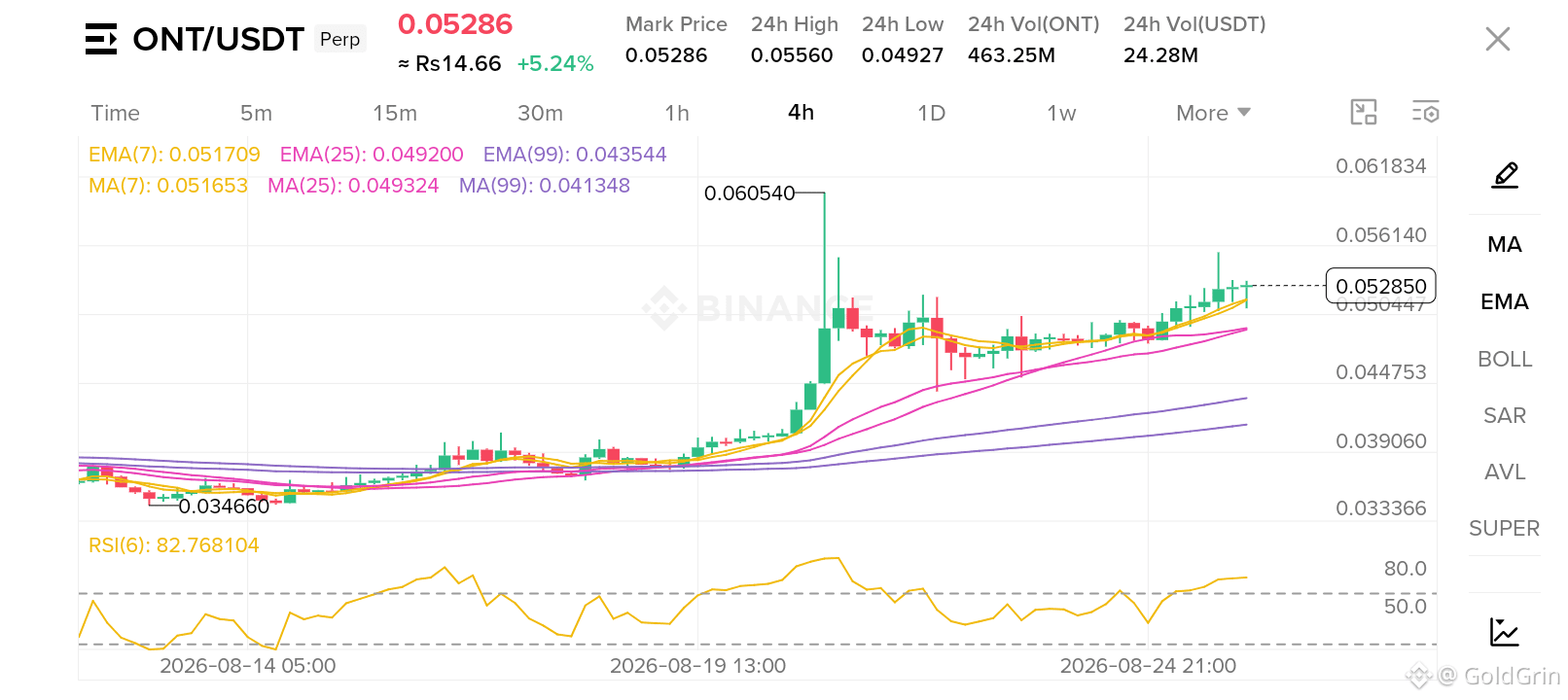
Task: Open the chart layout icon
Action: tap(1364, 113)
